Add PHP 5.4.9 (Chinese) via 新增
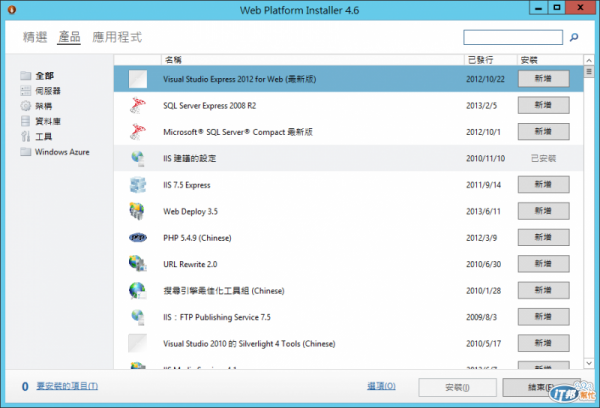 point(543,237)
